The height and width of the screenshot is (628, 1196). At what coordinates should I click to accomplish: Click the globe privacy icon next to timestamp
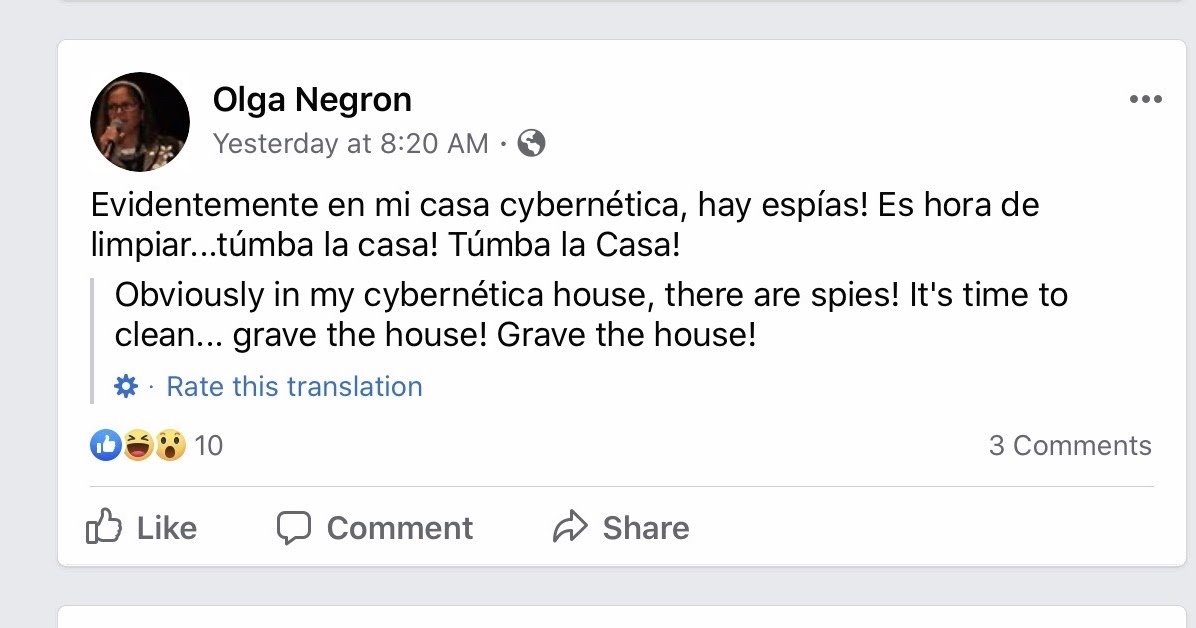coord(531,144)
